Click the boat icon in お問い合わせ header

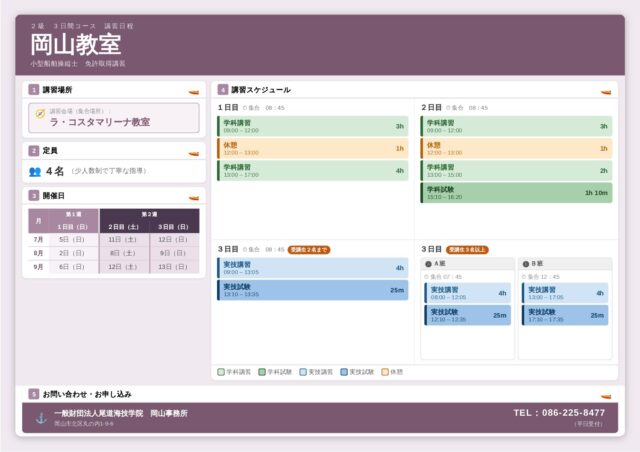click(x=606, y=396)
